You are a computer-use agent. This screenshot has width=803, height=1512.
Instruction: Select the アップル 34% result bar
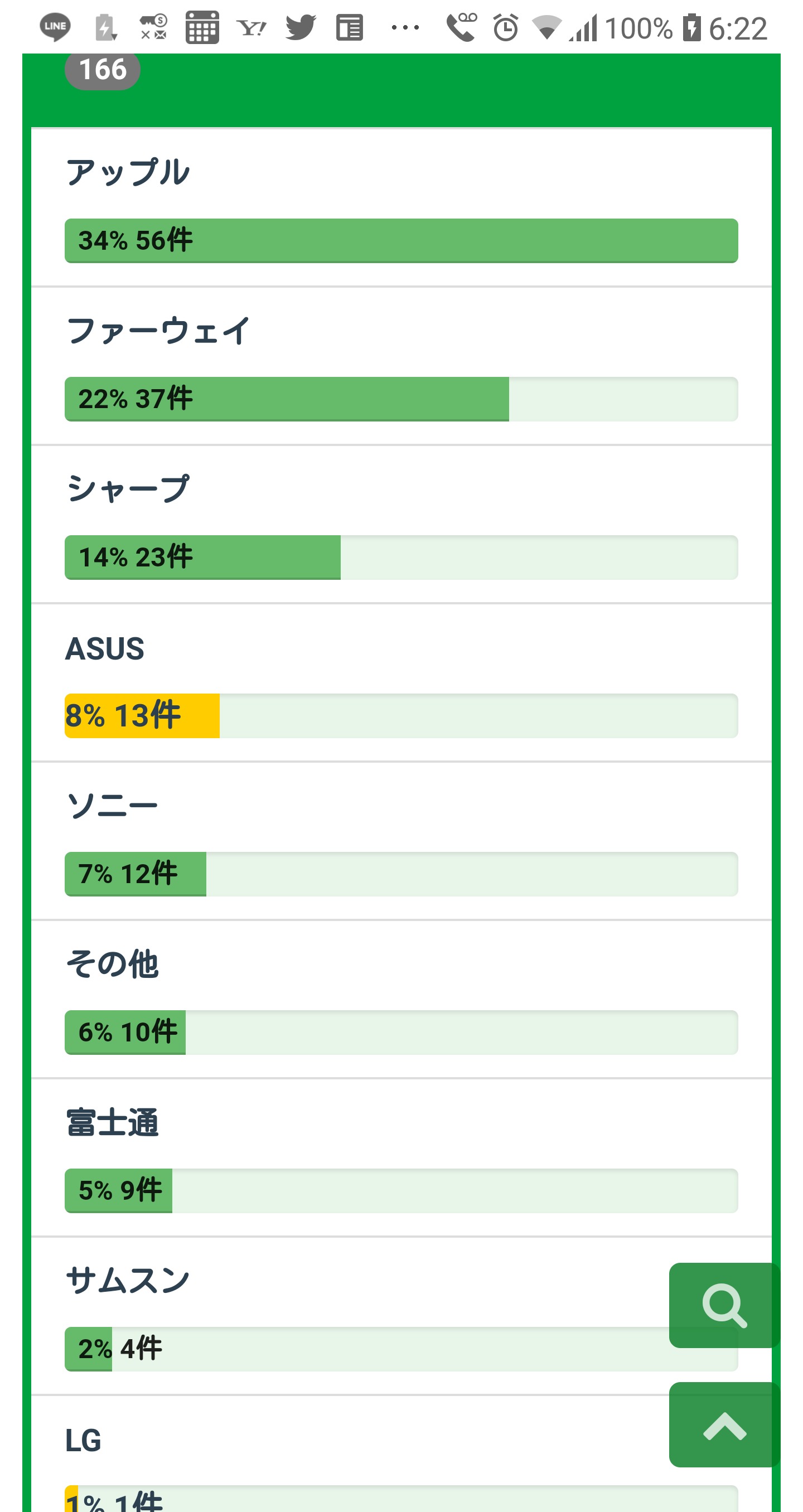[401, 241]
